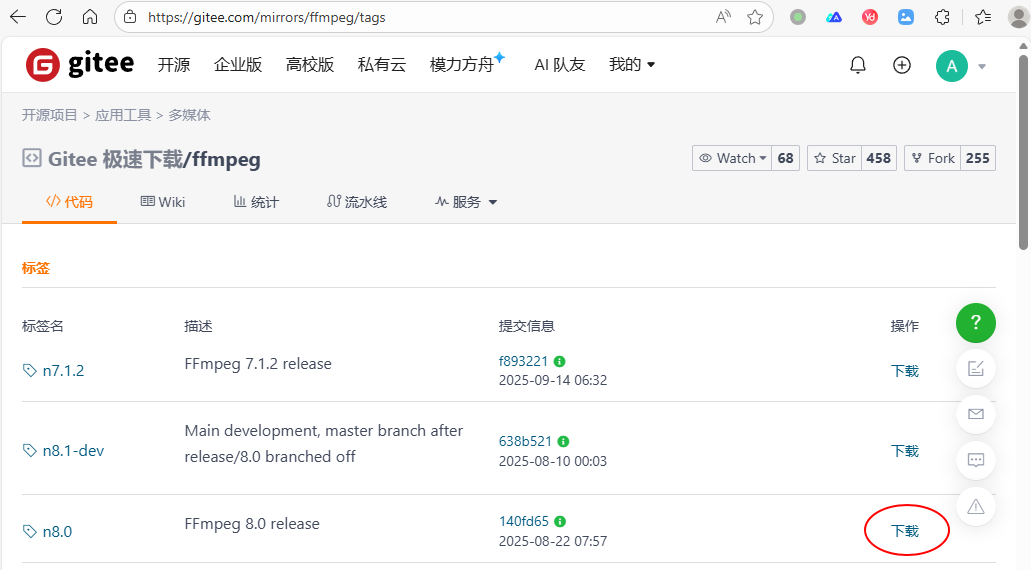Open the blue A extension icon
Viewport: 1031px width, 570px height.
834,17
